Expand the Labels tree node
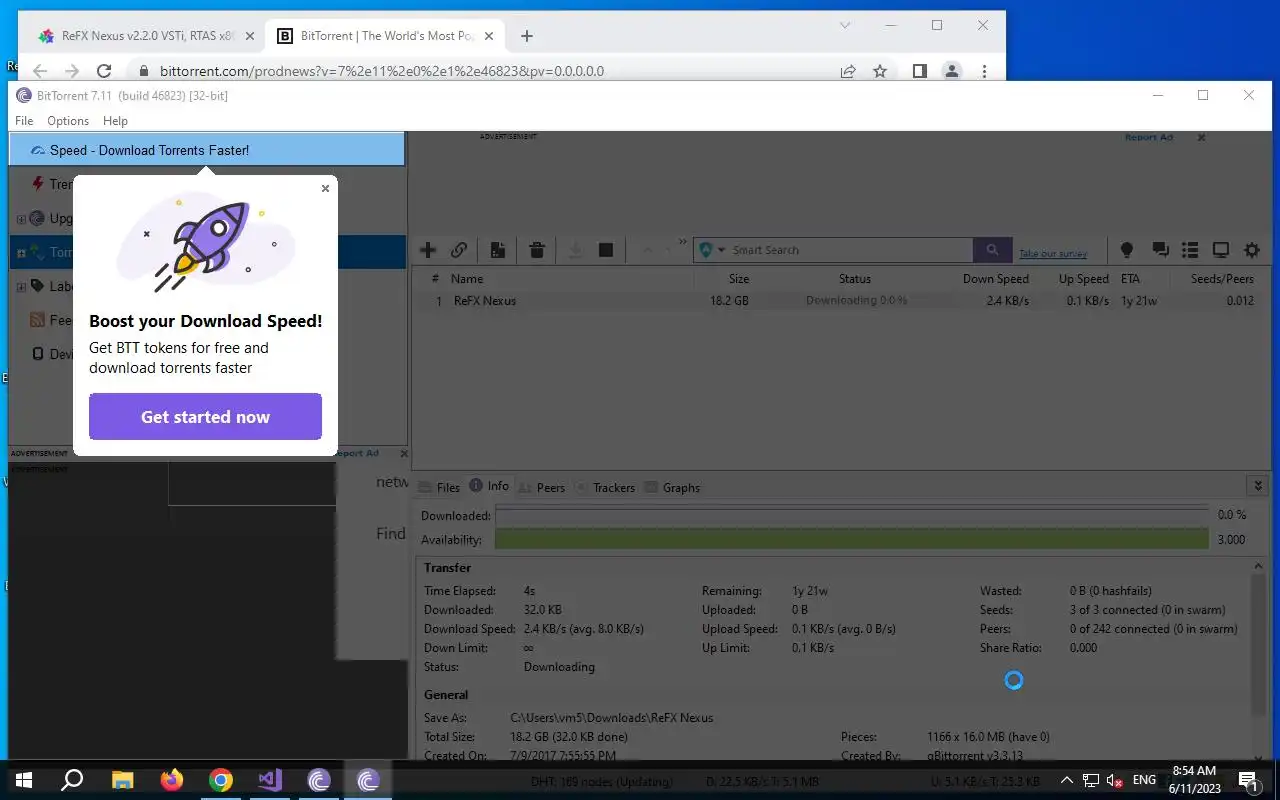The height and width of the screenshot is (800, 1280). [21, 287]
